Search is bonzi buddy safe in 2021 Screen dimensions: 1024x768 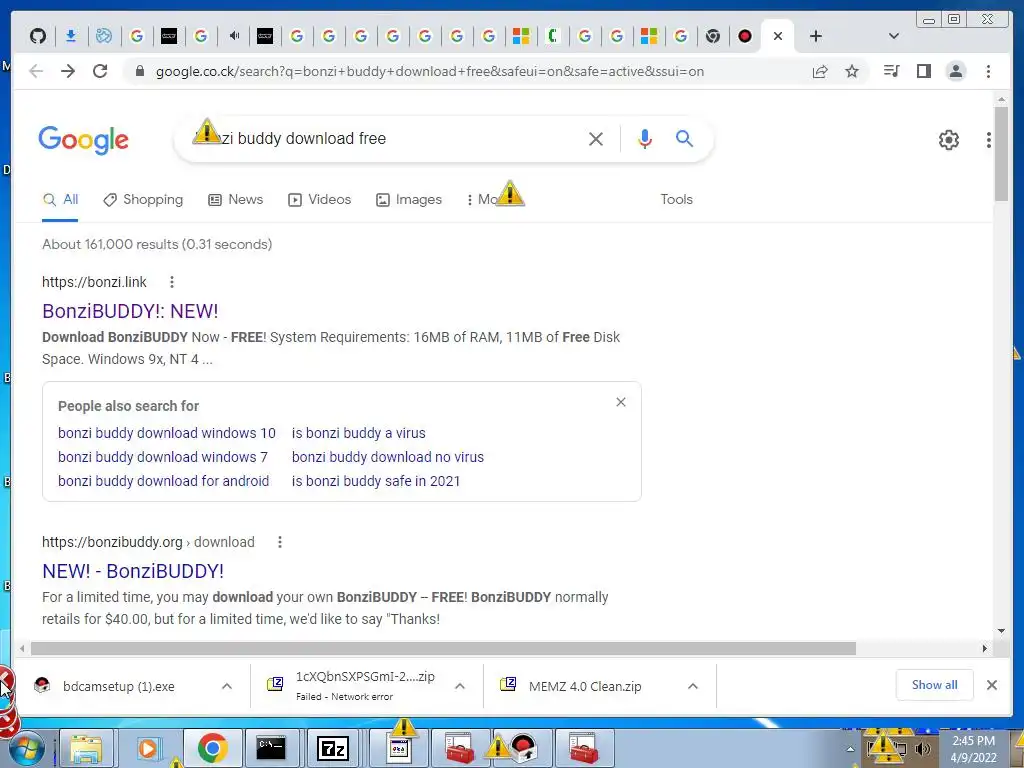tap(376, 481)
